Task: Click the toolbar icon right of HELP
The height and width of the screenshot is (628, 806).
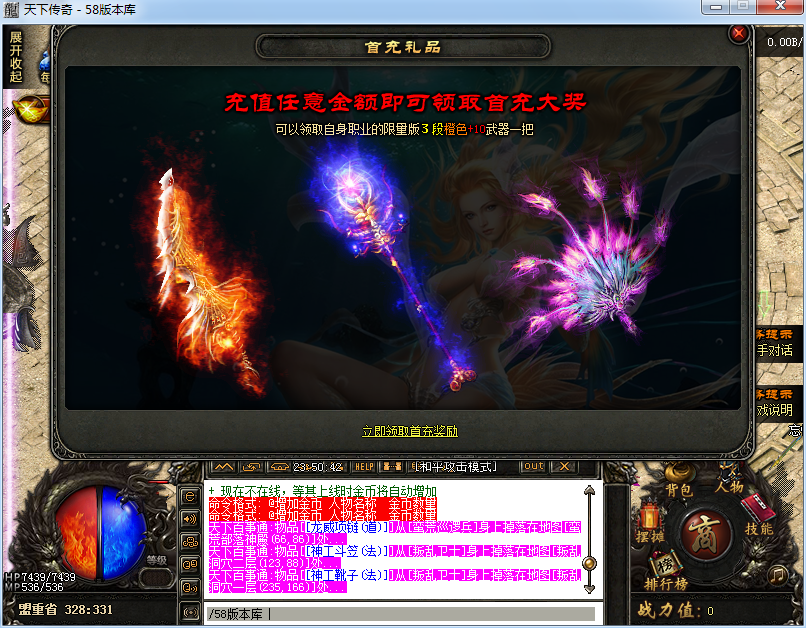Action: tap(392, 467)
